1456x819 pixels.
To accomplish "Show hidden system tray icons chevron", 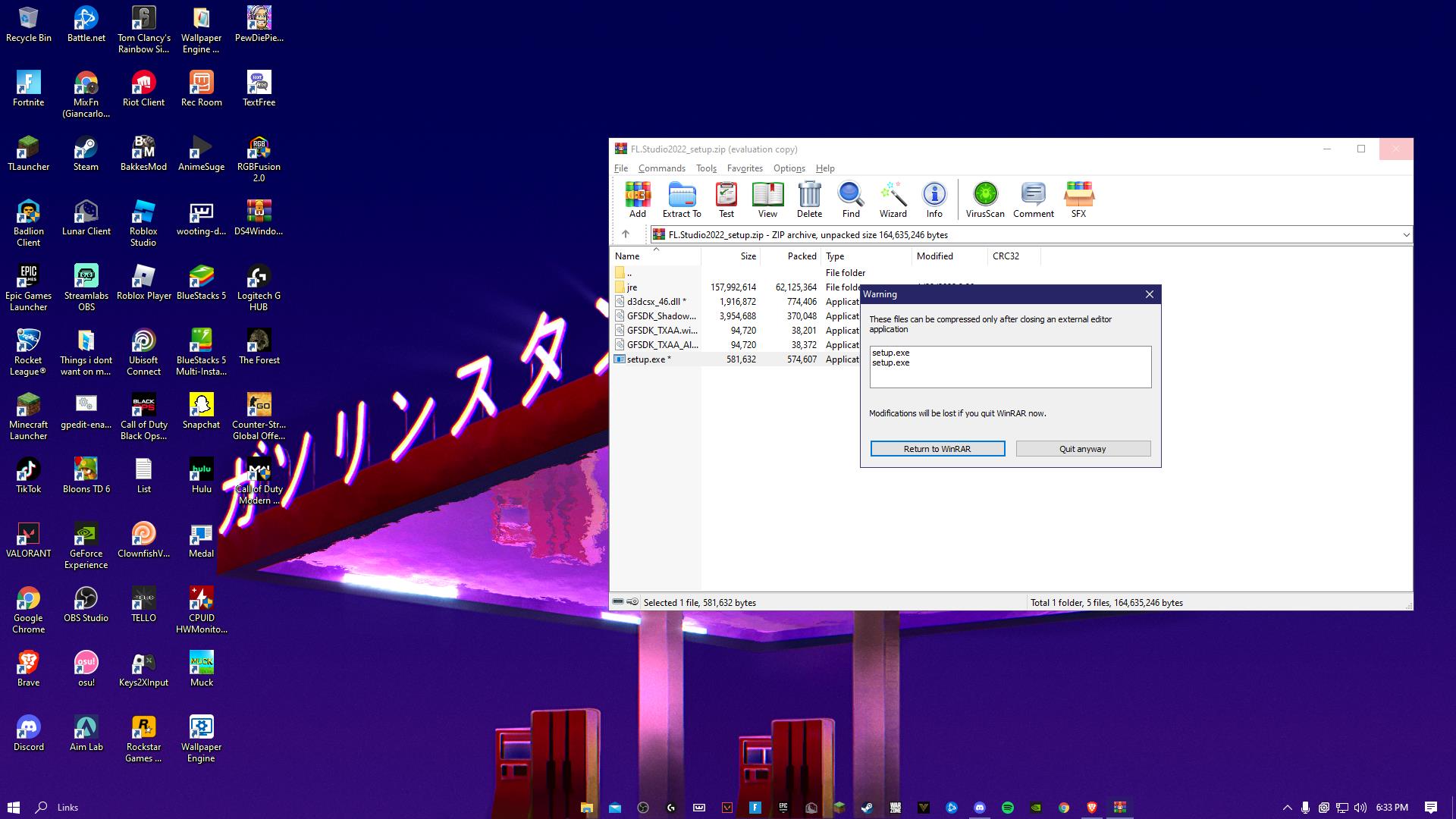I will tap(1287, 808).
